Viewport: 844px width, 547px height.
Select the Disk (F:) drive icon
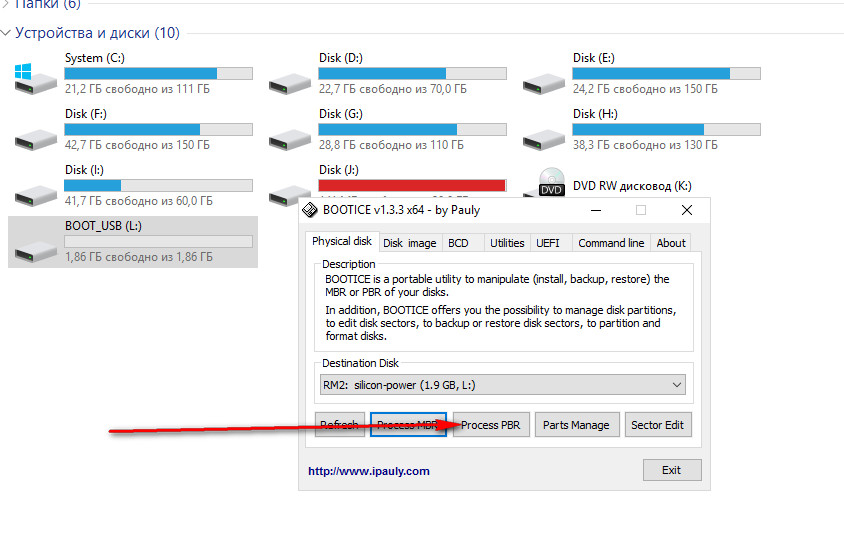click(x=35, y=135)
